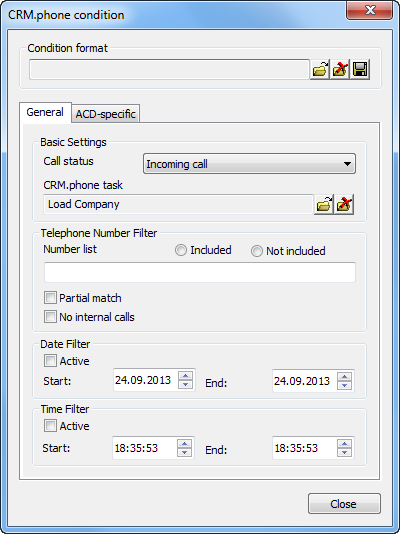Image resolution: width=400 pixels, height=534 pixels.
Task: Open a condition format file via folder icon
Action: coord(320,69)
